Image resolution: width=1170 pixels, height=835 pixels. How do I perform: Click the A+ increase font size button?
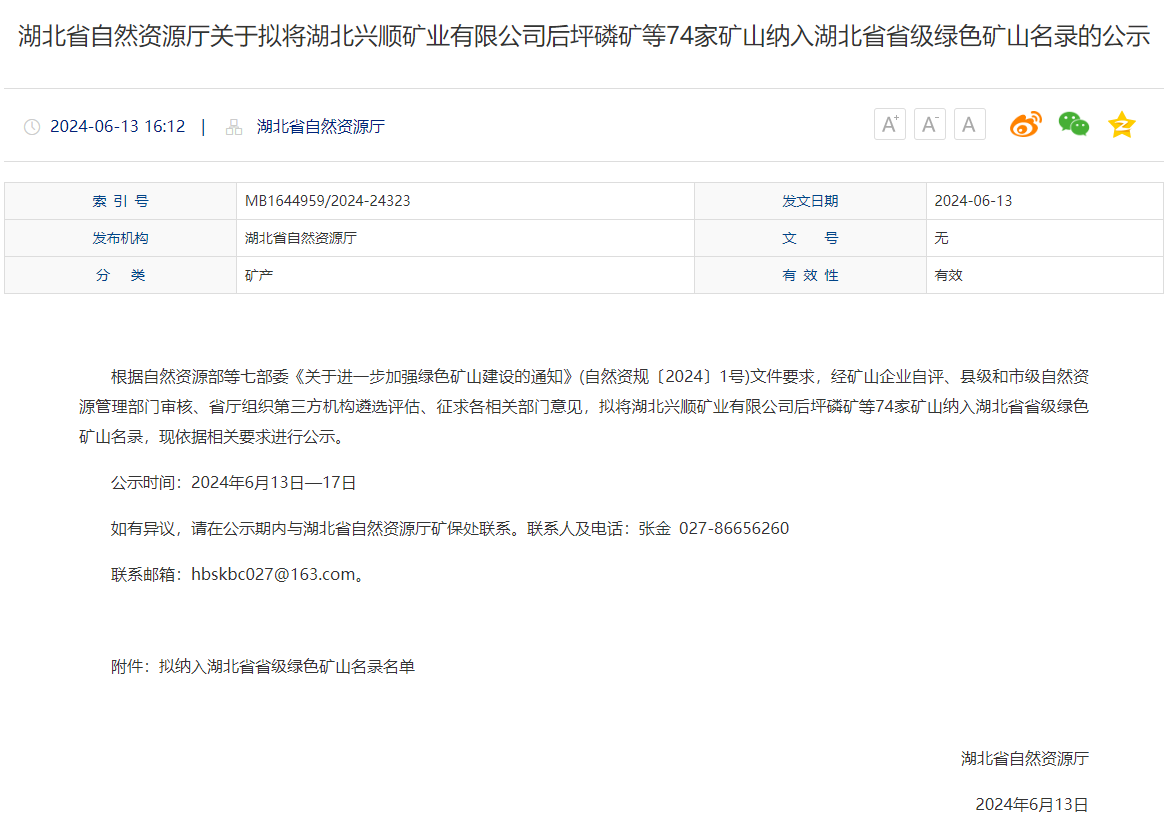(889, 125)
